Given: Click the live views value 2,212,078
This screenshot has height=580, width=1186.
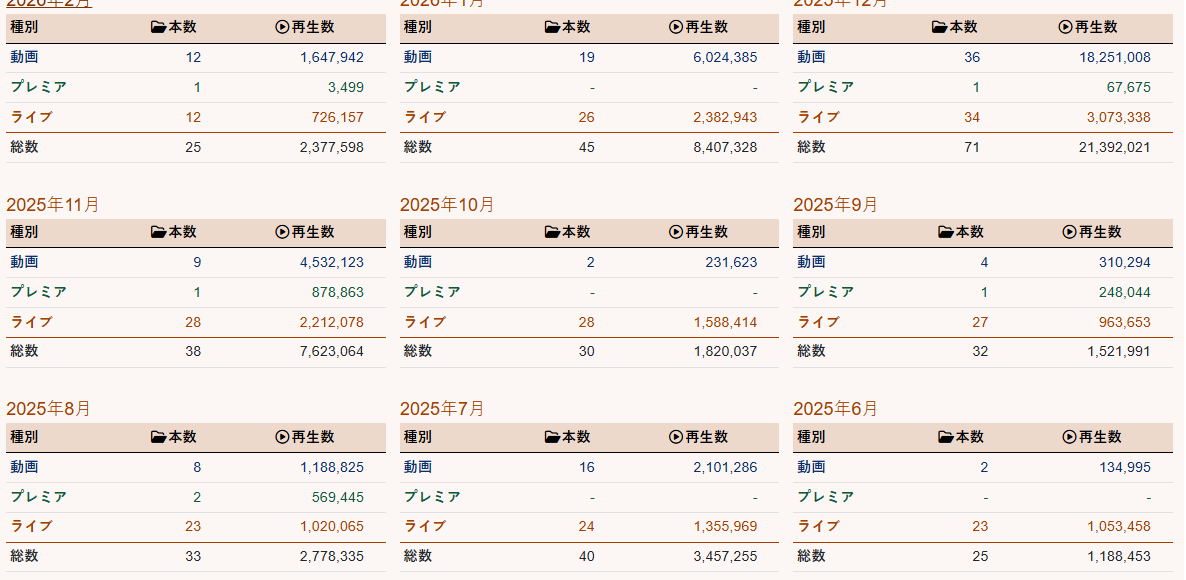Looking at the screenshot, I should pyautogui.click(x=332, y=322).
